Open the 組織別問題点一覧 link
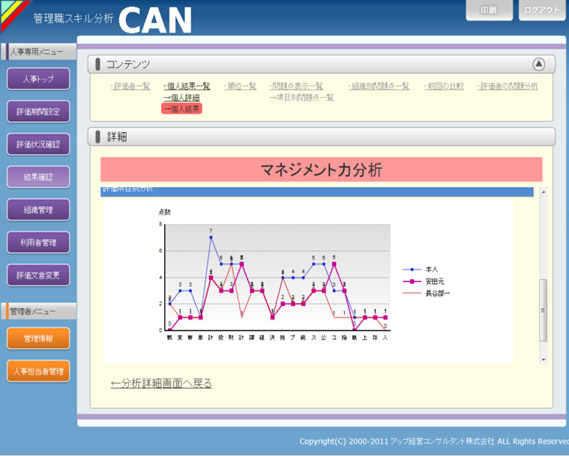Screen dimensions: 569x456 (378, 86)
